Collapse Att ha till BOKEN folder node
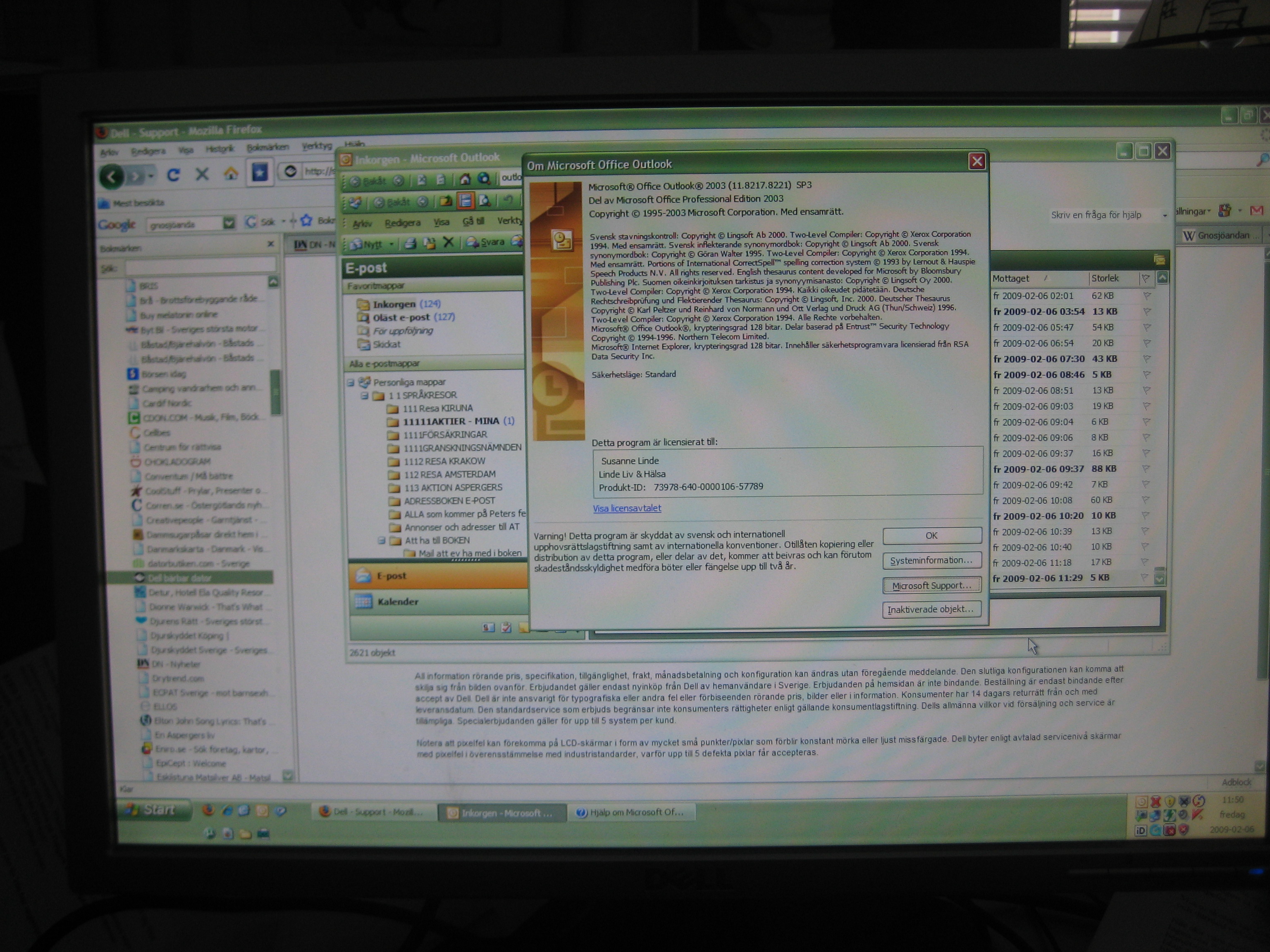Viewport: 1270px width, 952px height. 381,540
